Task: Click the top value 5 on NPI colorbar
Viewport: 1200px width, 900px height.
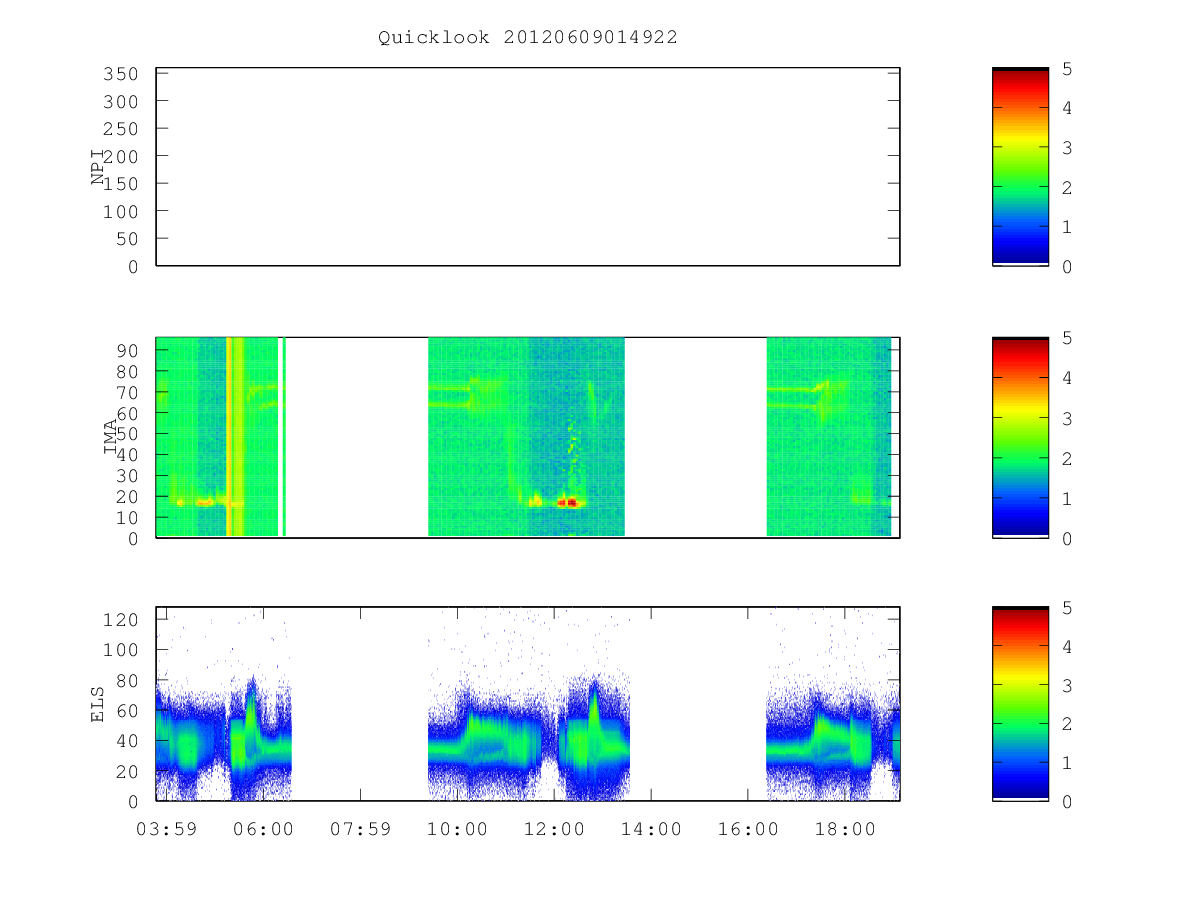Action: coord(1068,69)
